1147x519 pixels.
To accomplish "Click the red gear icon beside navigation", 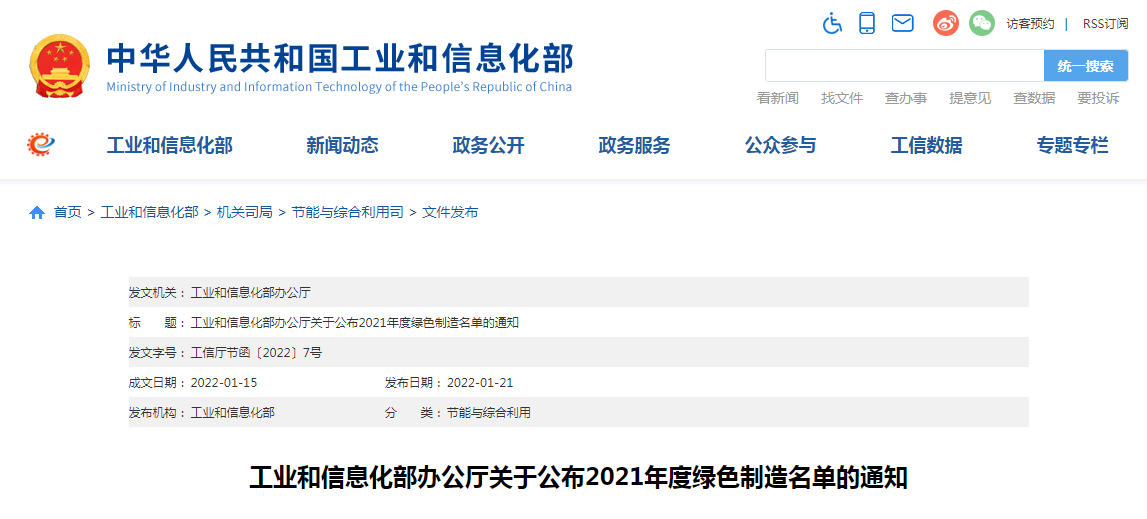I will tap(41, 145).
